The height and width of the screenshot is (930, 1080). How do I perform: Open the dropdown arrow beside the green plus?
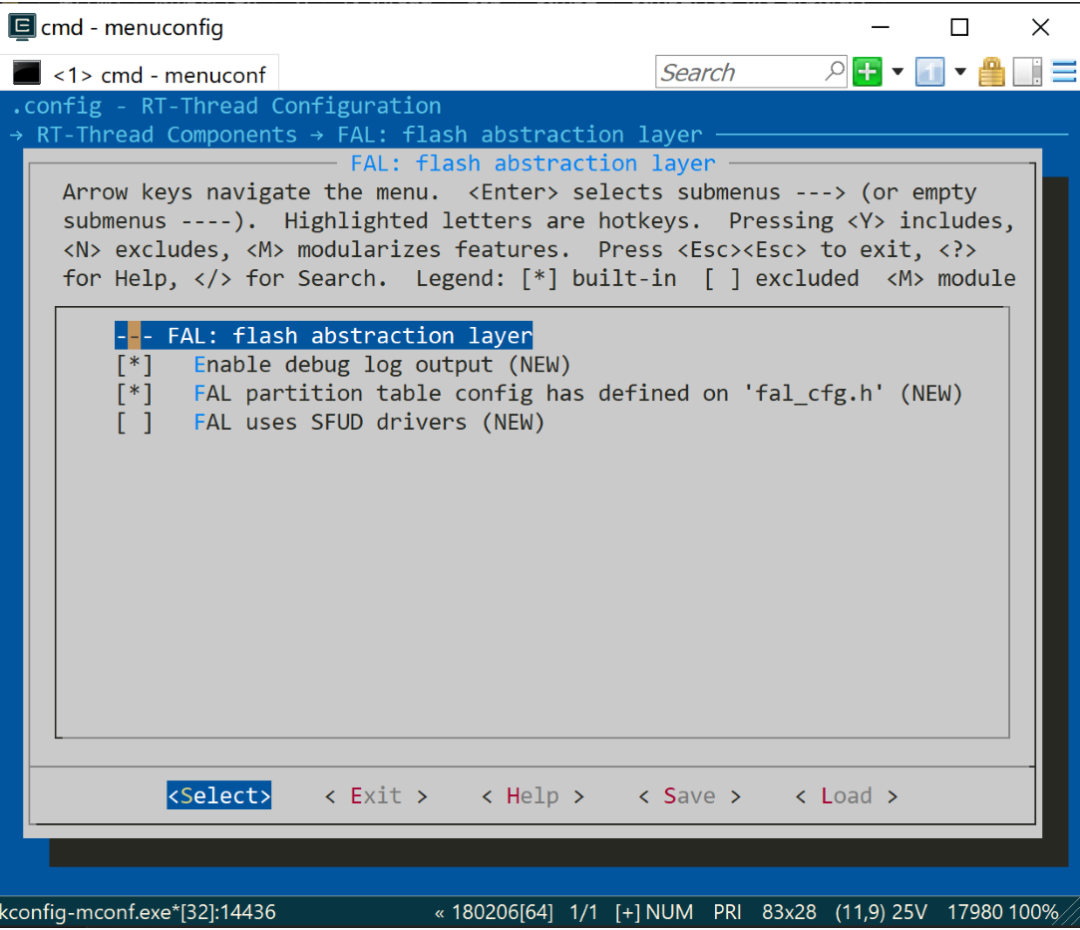[897, 71]
